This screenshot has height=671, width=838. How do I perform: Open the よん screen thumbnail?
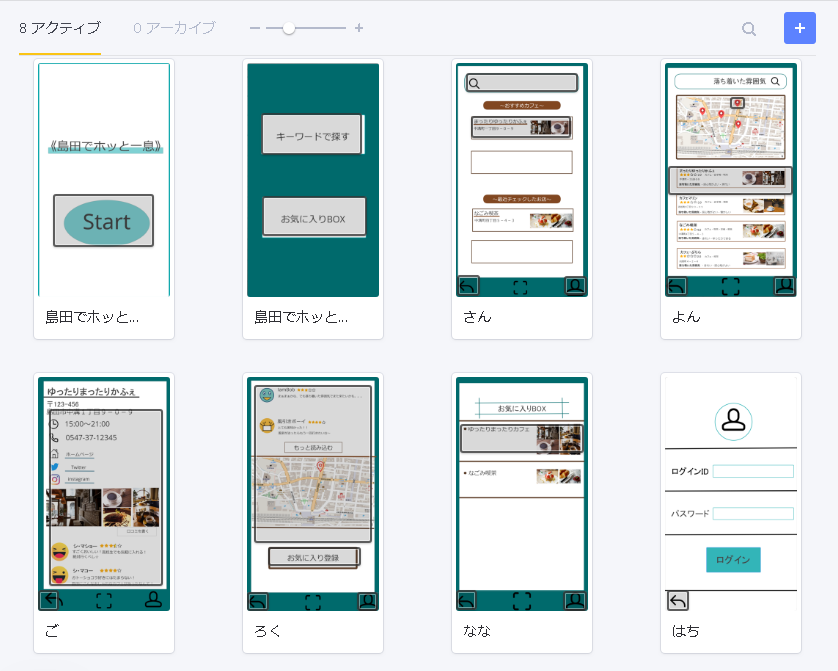pos(731,199)
